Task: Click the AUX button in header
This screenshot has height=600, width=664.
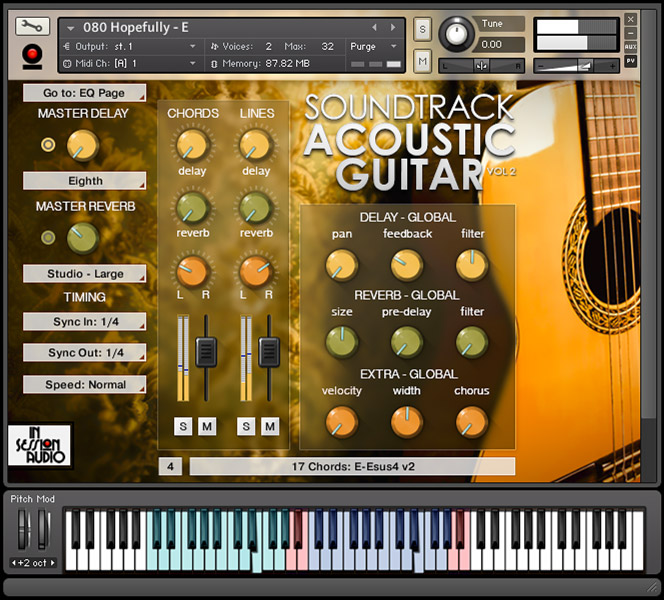Action: point(631,47)
